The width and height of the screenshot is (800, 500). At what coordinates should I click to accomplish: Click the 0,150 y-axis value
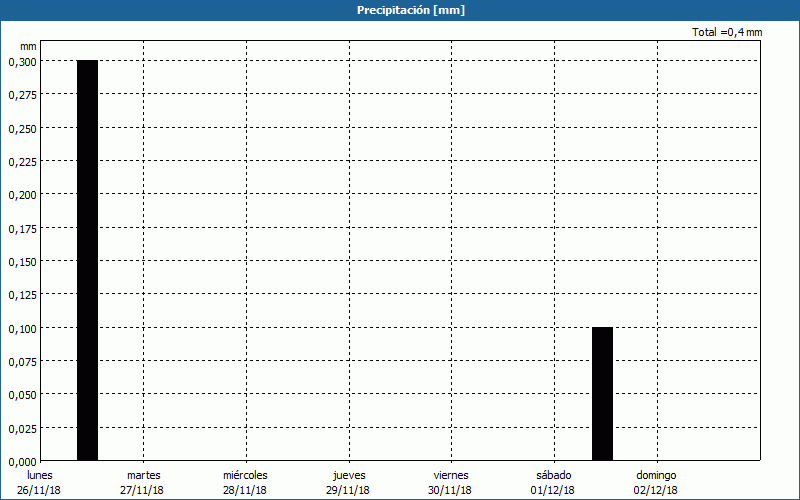23,262
